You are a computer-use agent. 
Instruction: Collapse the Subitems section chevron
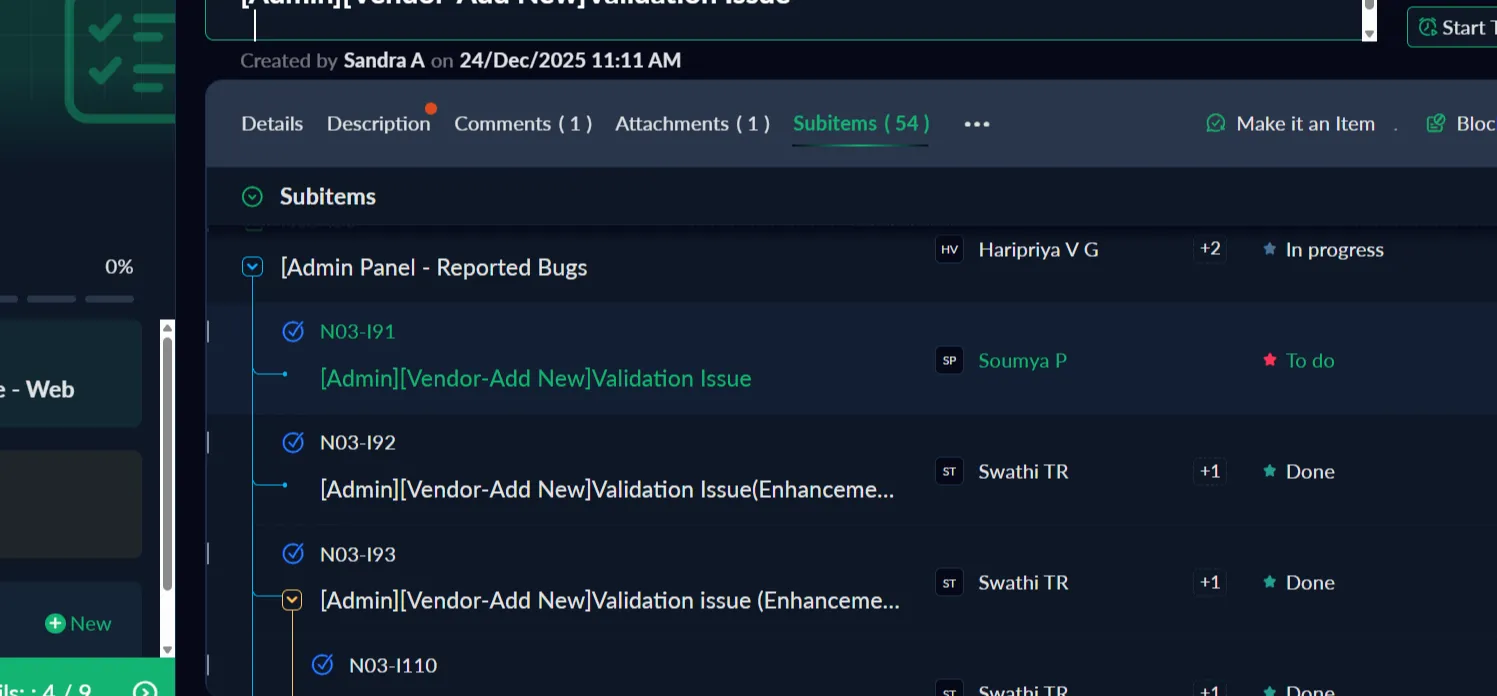coord(252,197)
